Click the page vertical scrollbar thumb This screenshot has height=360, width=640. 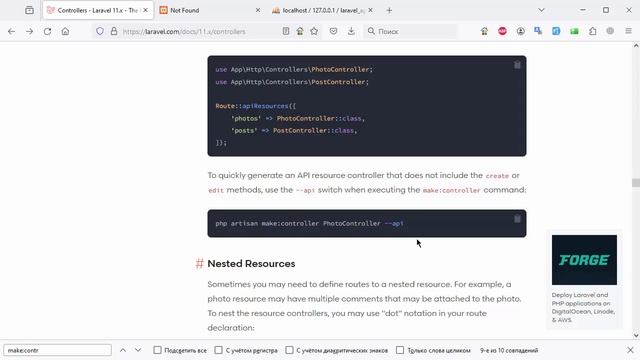click(636, 182)
